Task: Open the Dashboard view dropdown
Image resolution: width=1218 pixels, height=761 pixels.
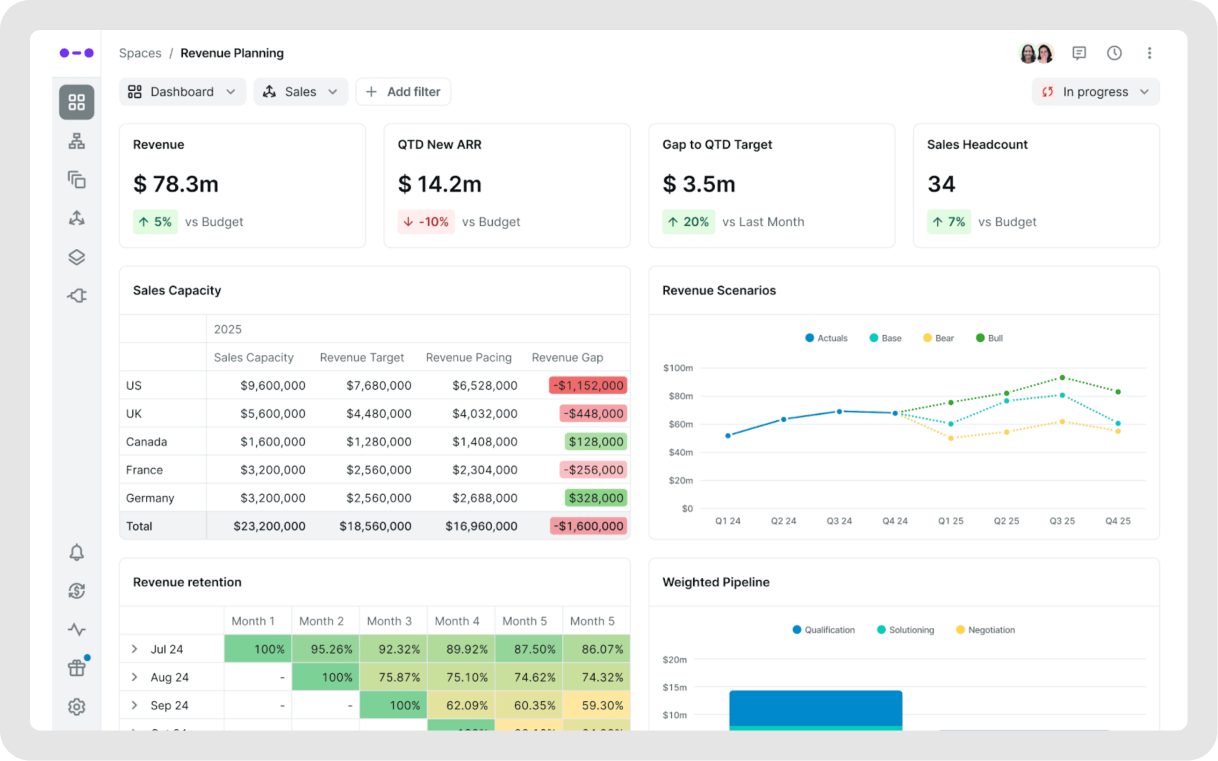Action: (x=182, y=91)
